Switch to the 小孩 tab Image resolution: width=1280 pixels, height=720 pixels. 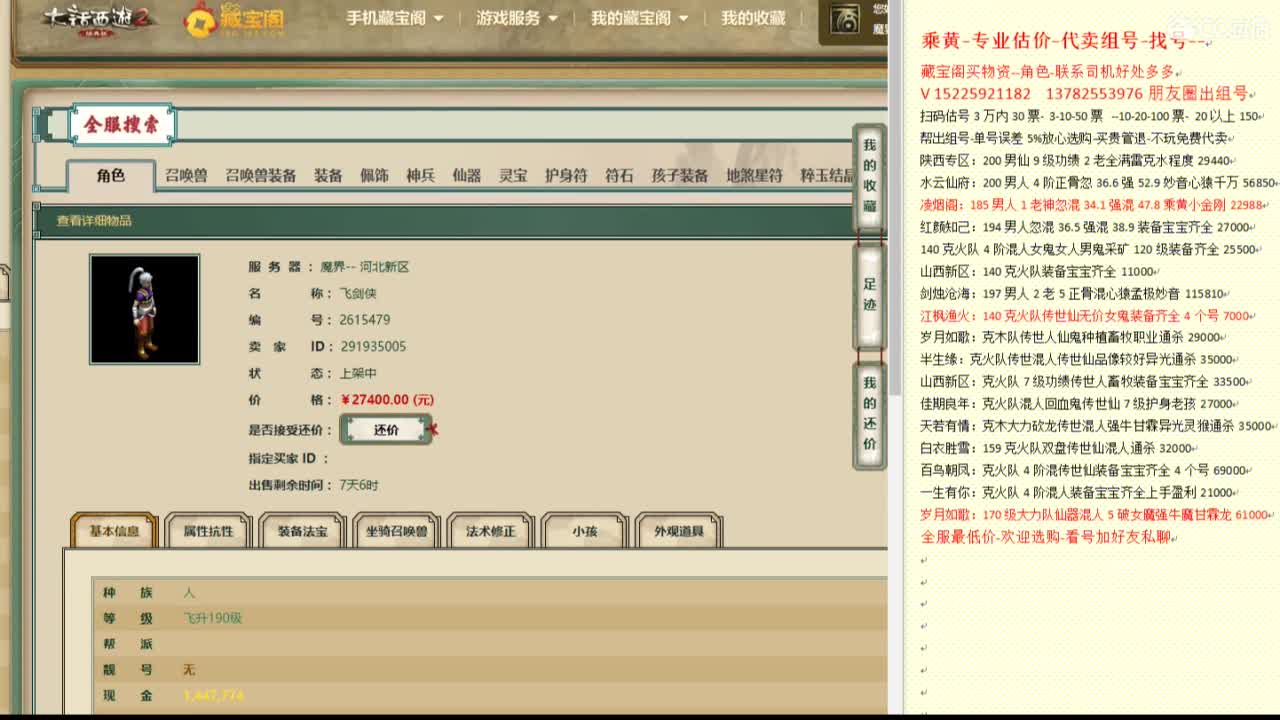tap(585, 531)
